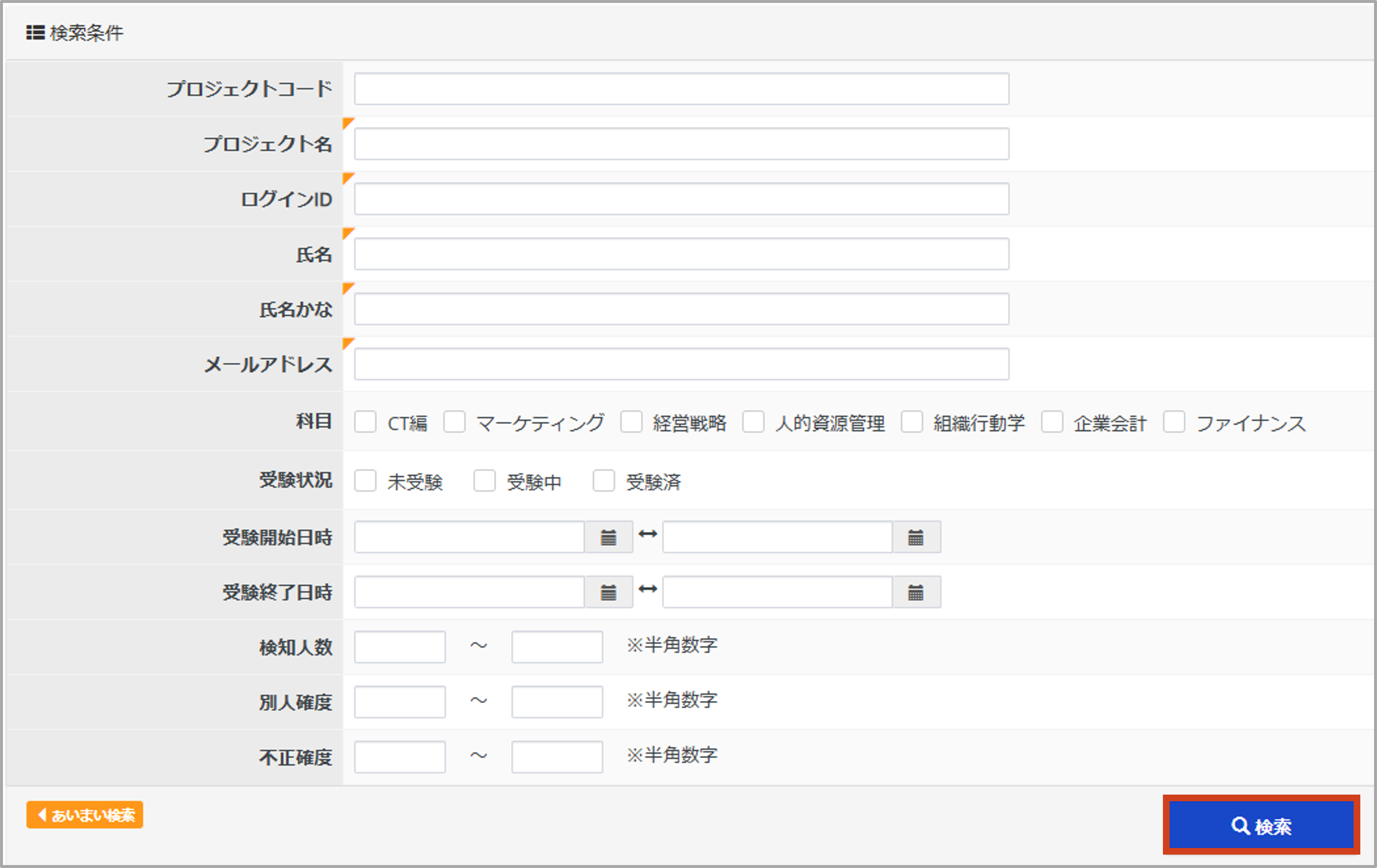This screenshot has height=868, width=1377.
Task: Click the lower bound field of 検知人数
Action: 399,646
